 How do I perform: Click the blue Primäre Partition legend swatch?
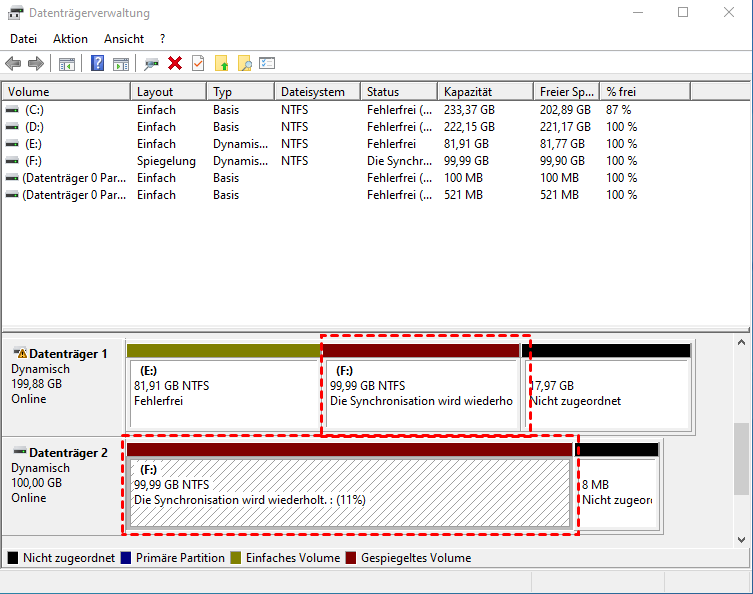[x=126, y=558]
